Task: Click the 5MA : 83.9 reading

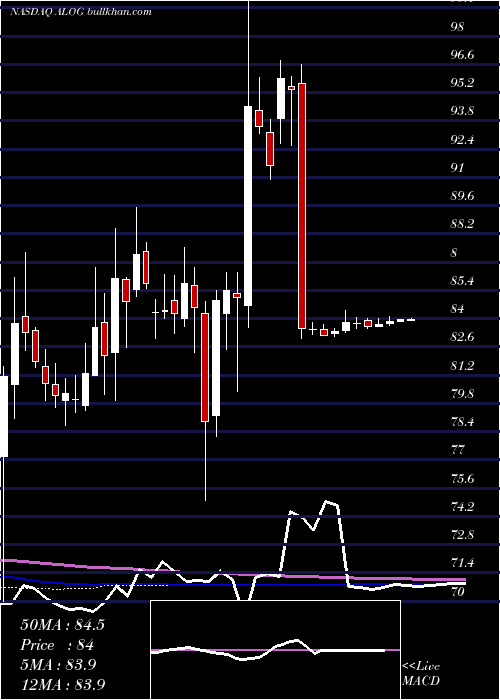Action: 58,665
